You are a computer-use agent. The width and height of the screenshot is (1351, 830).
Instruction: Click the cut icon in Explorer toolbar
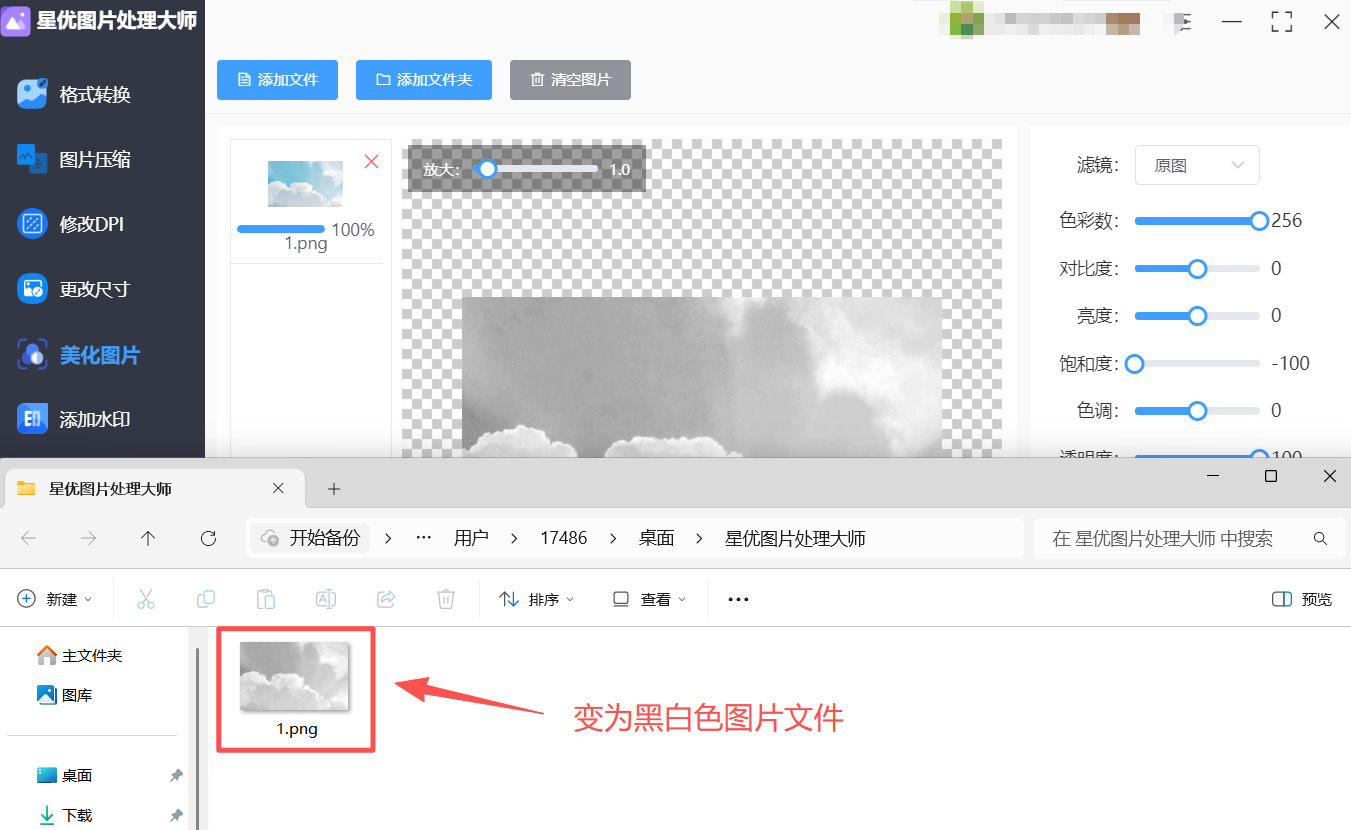(x=146, y=598)
